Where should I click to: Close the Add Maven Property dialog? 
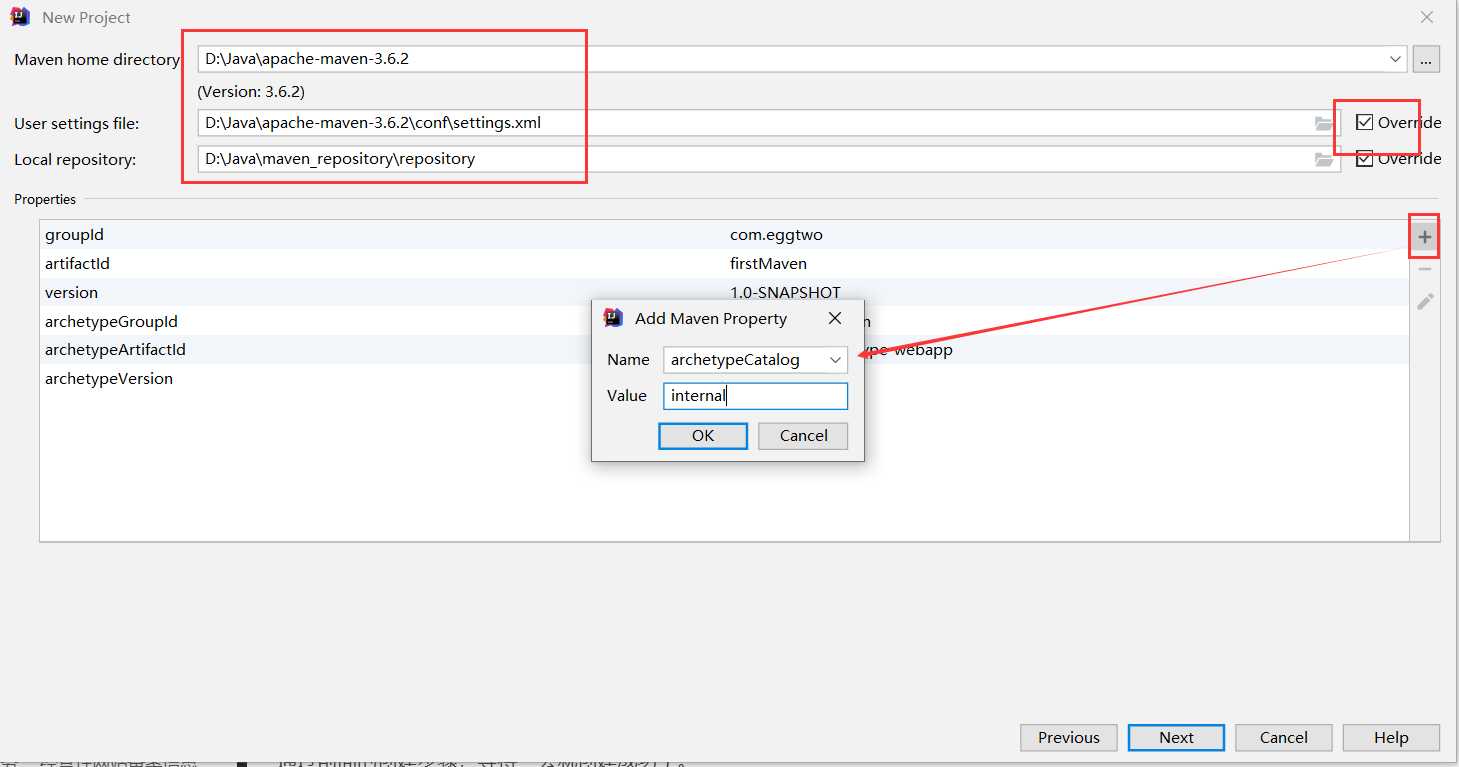[835, 318]
